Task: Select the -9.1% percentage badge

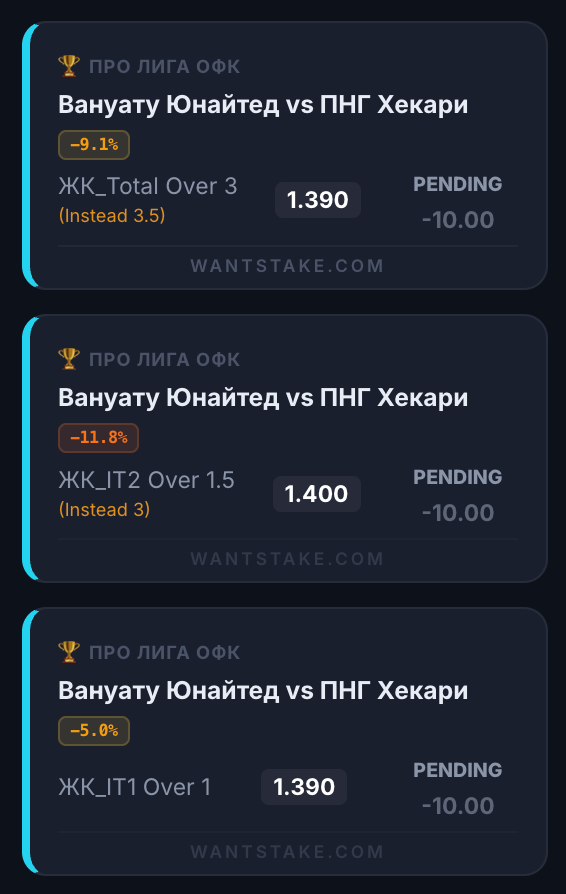Action: point(94,145)
